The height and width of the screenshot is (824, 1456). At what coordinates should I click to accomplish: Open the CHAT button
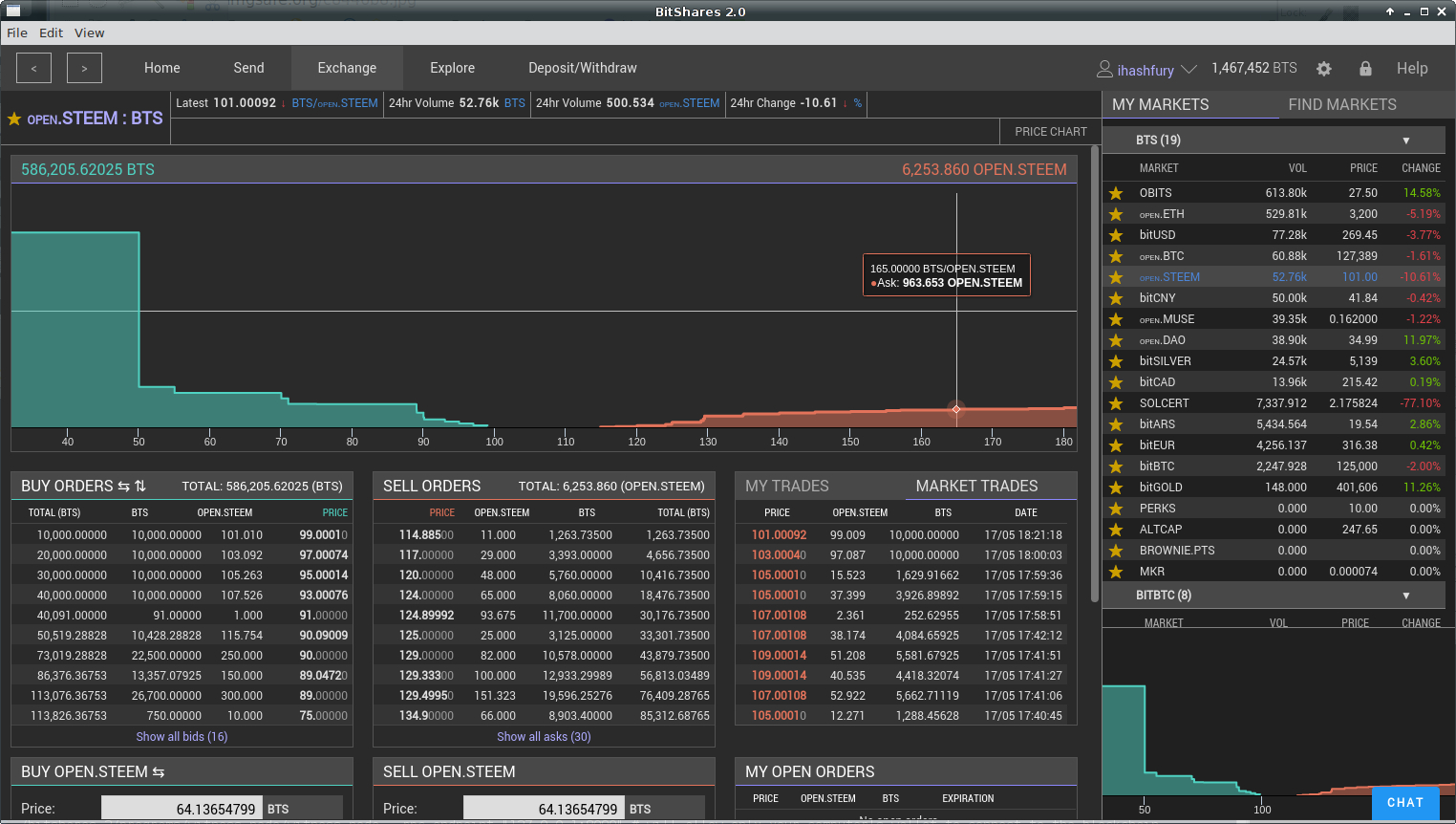(x=1404, y=803)
